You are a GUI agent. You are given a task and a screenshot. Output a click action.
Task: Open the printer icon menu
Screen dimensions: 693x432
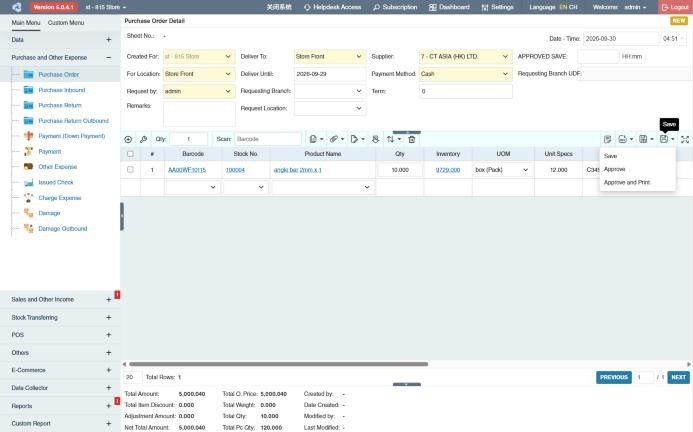(x=625, y=139)
